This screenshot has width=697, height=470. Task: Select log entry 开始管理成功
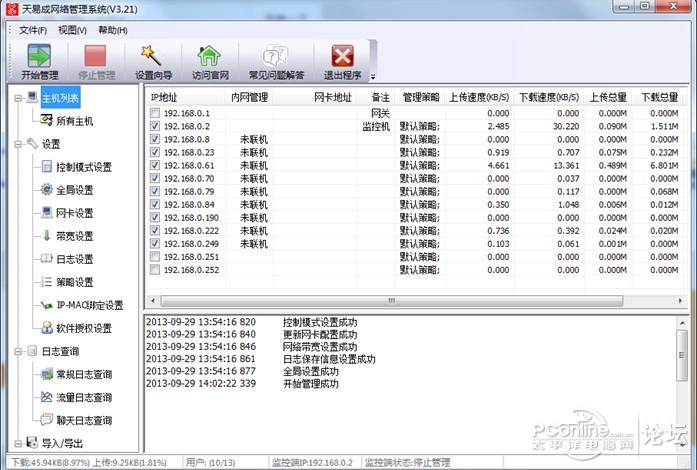pyautogui.click(x=311, y=384)
